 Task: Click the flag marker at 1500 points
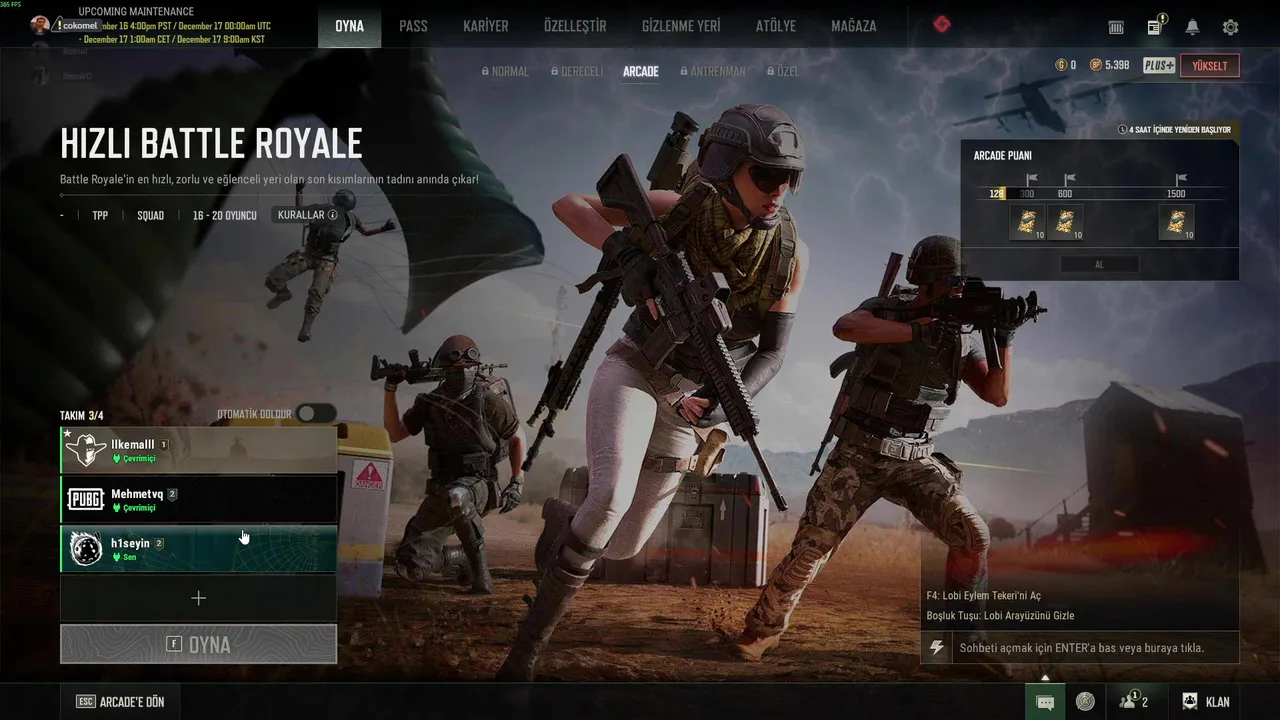tap(1181, 180)
